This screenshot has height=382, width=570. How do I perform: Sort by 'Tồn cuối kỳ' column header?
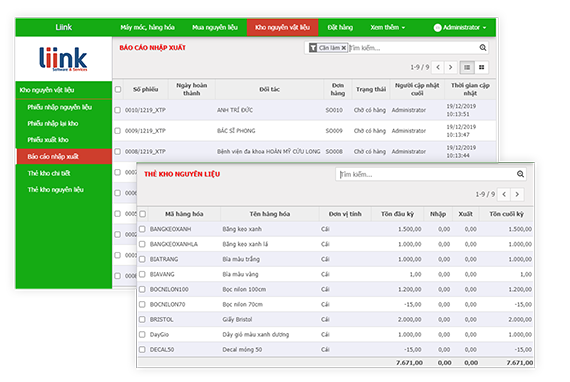(506, 214)
